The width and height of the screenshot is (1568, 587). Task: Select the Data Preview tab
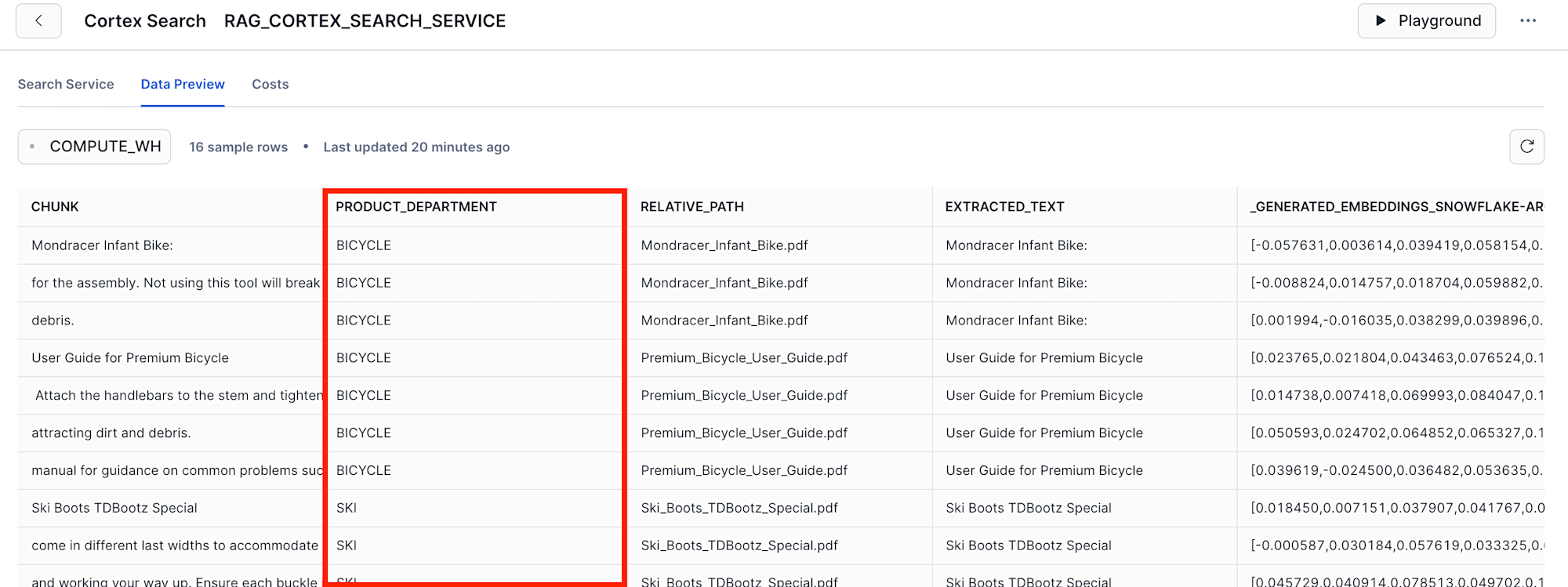tap(183, 84)
